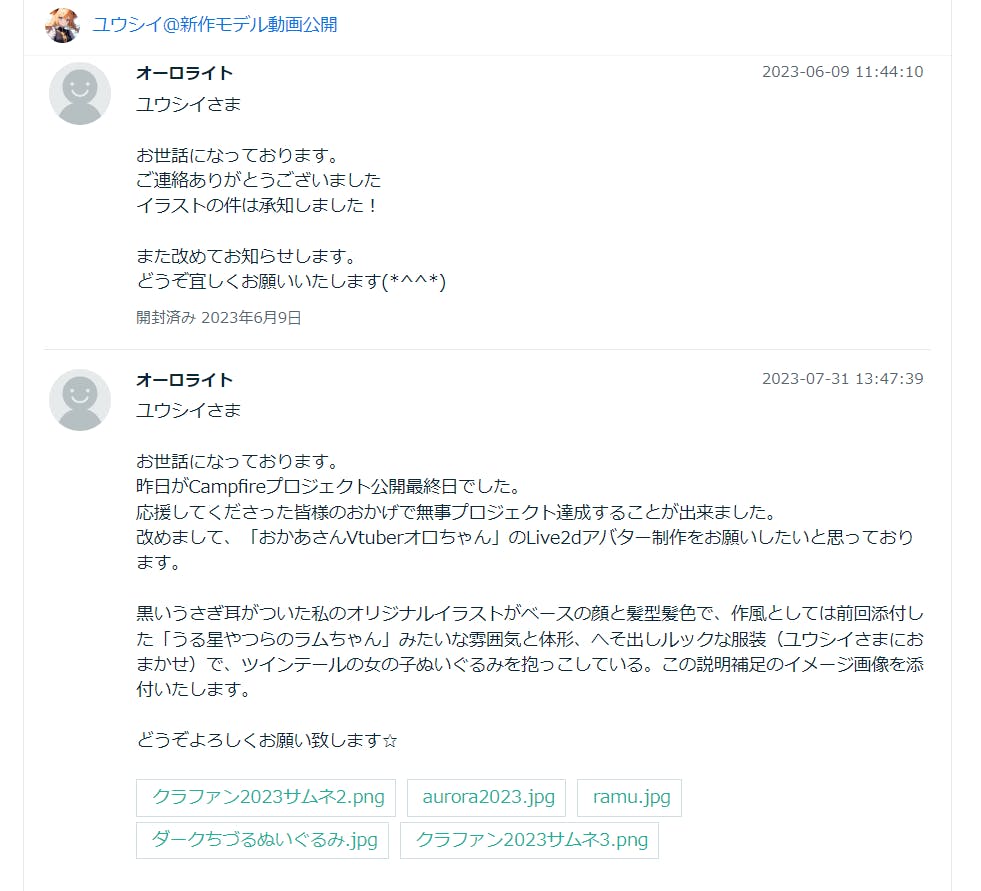
Task: Open the クラファン2023サムネ2.png attachment
Action: [x=267, y=798]
